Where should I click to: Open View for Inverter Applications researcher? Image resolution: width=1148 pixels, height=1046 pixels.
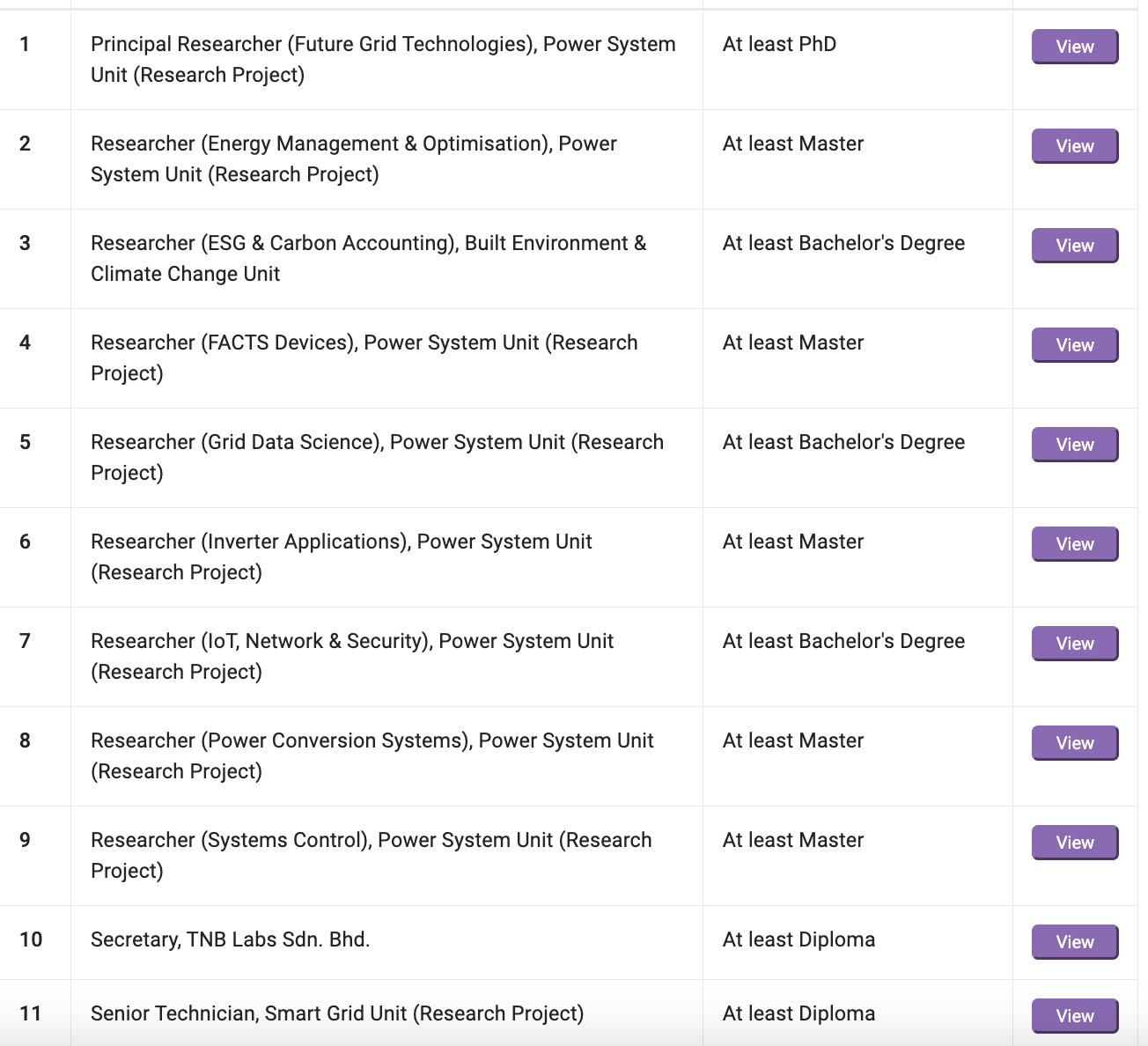tap(1074, 544)
